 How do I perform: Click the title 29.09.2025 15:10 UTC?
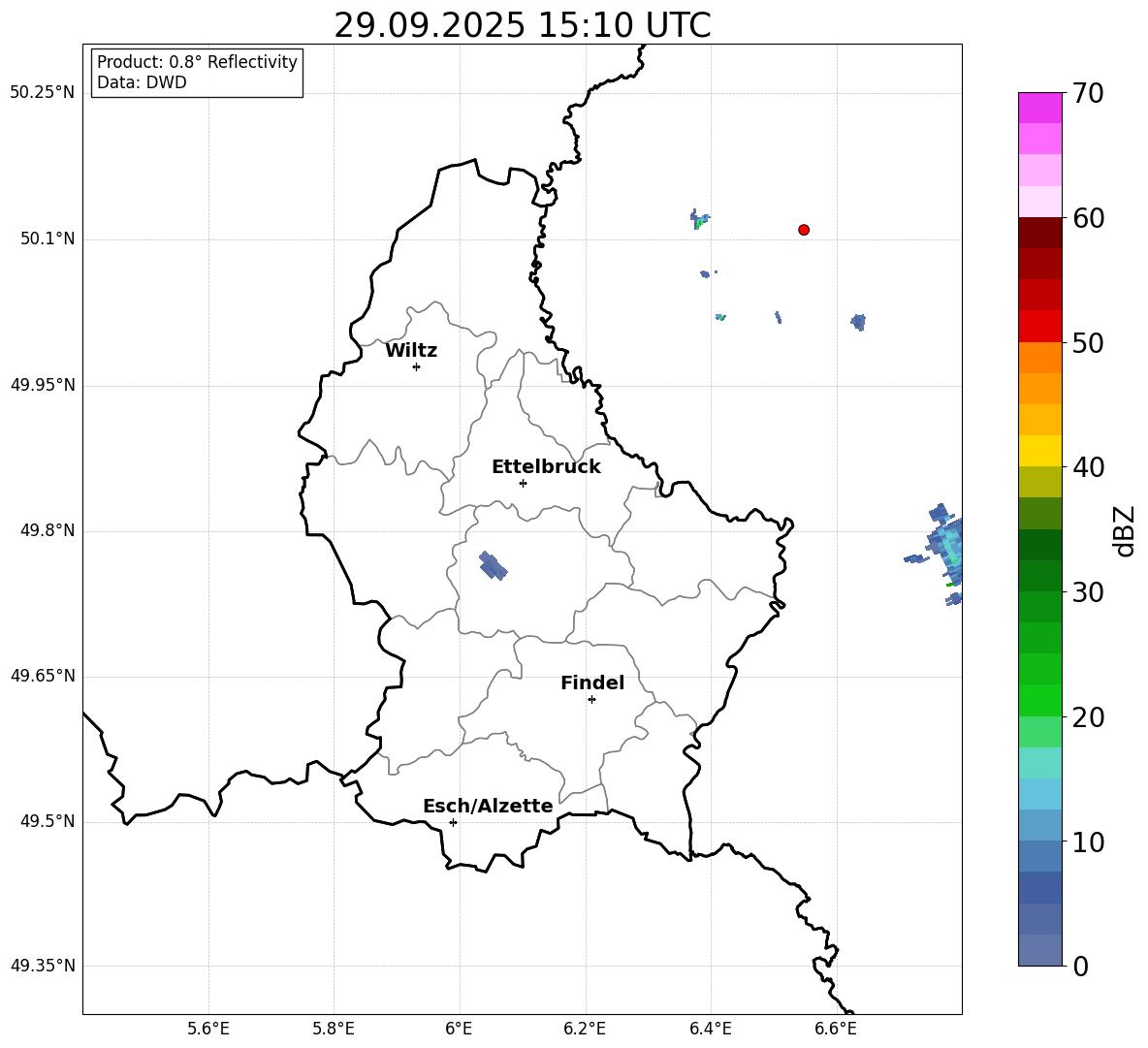point(523,25)
